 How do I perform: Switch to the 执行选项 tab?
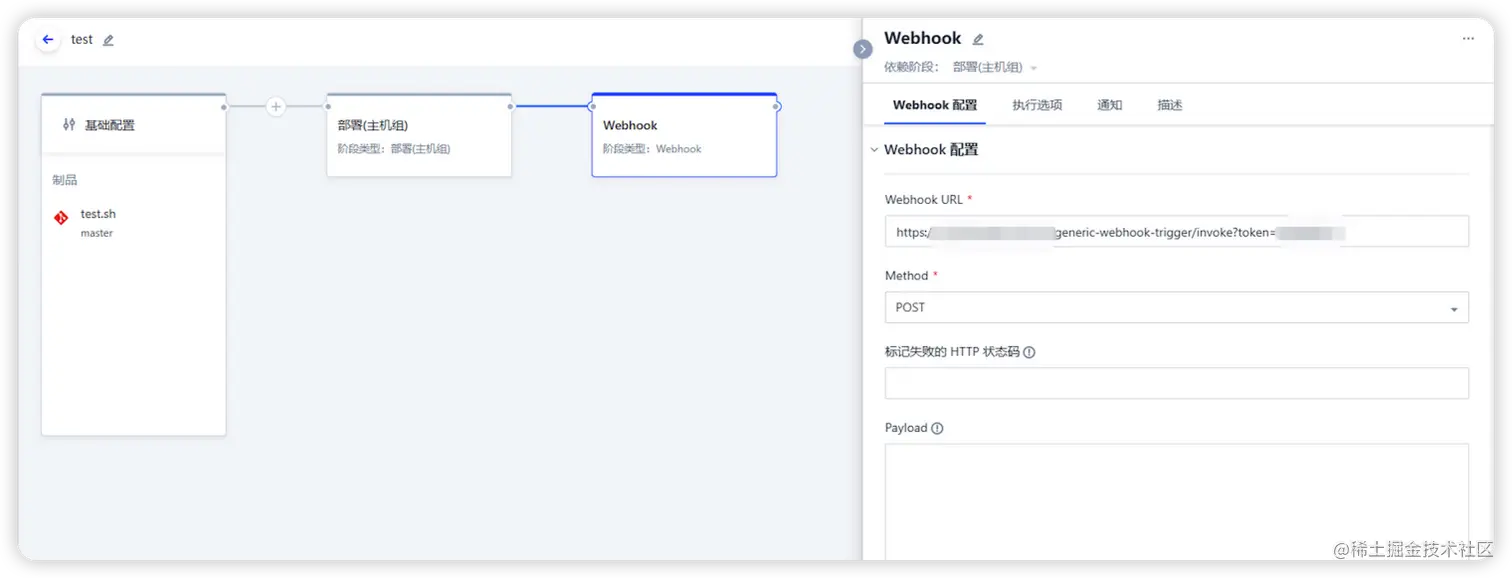point(1037,105)
